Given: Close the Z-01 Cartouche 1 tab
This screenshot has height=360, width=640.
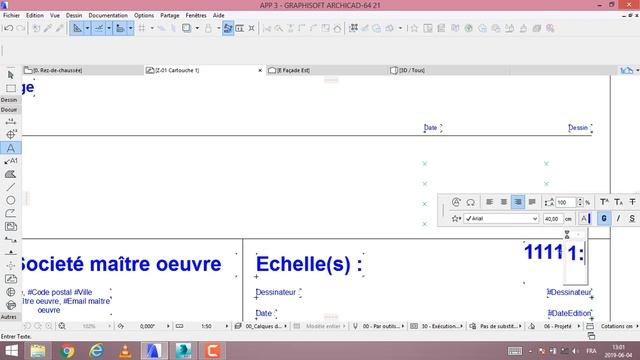Looking at the screenshot, I should [x=260, y=70].
